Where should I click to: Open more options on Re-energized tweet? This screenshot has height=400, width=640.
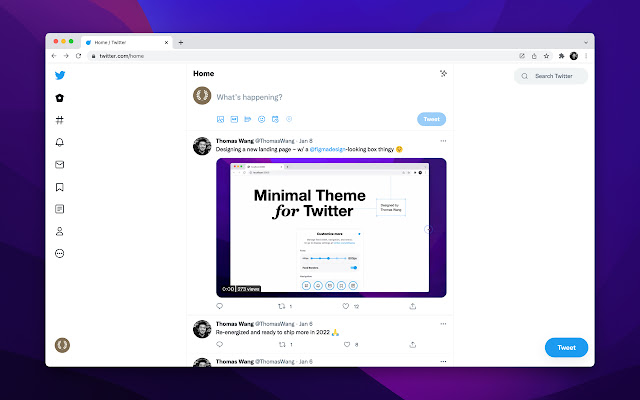[x=443, y=324]
